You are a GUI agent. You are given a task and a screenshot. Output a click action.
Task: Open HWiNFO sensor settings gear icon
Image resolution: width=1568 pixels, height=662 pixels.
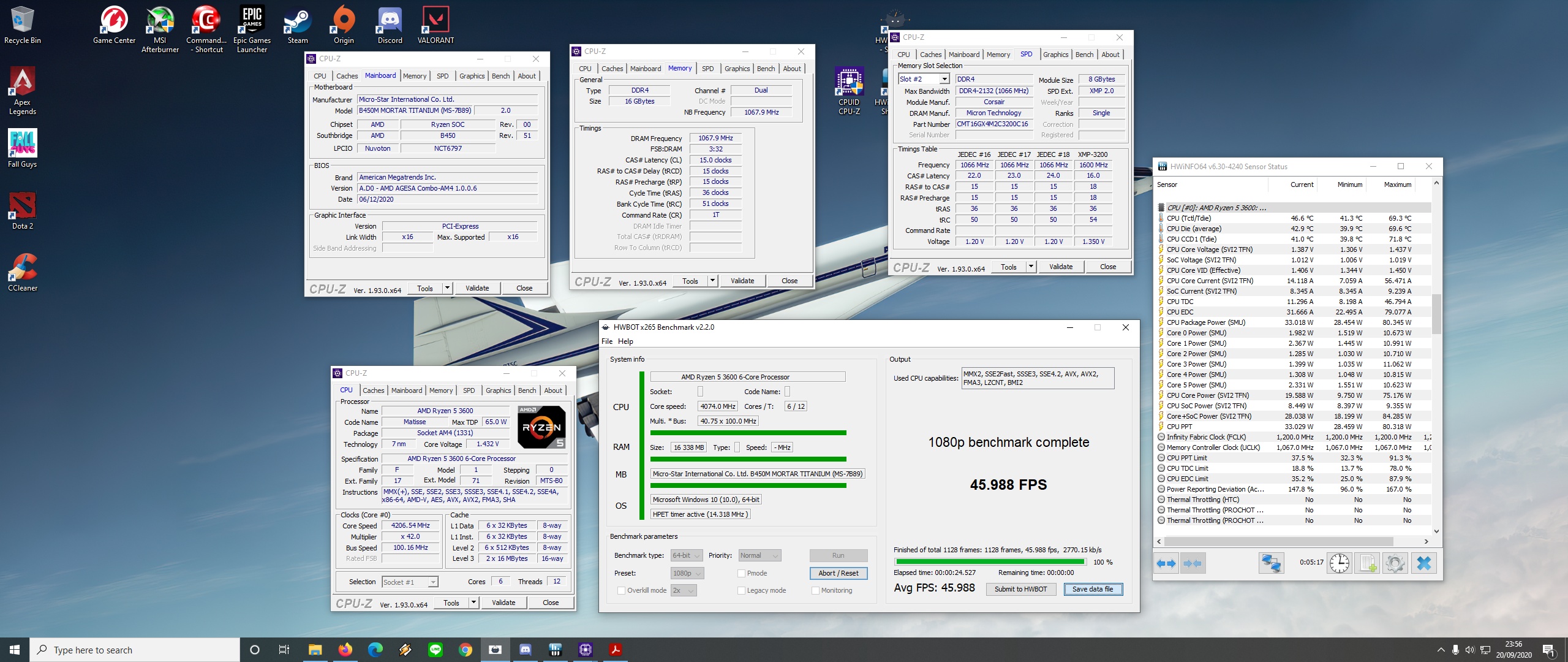pyautogui.click(x=1395, y=563)
